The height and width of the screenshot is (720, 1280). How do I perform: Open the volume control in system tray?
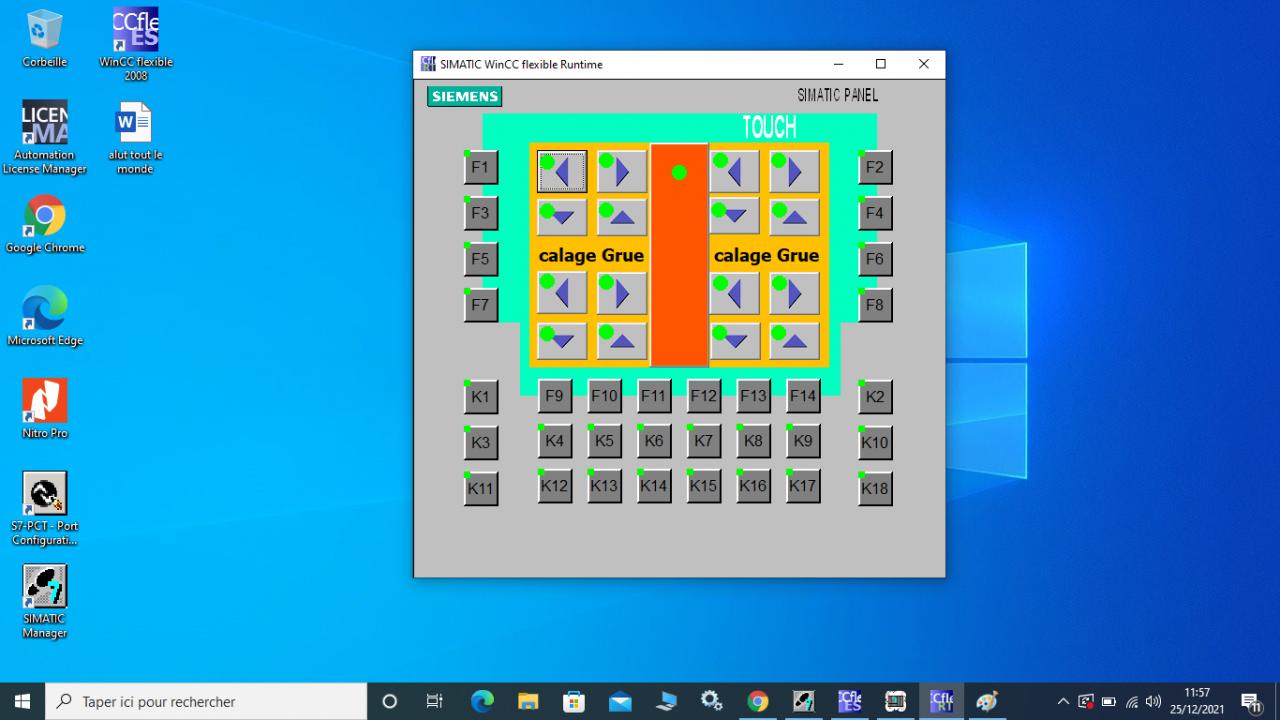click(x=1153, y=701)
